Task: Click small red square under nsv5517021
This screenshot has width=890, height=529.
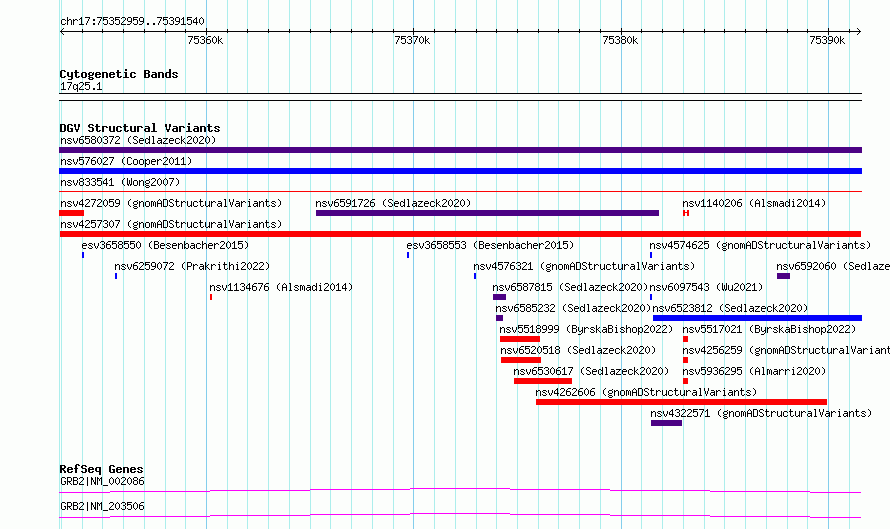Action: point(686,339)
